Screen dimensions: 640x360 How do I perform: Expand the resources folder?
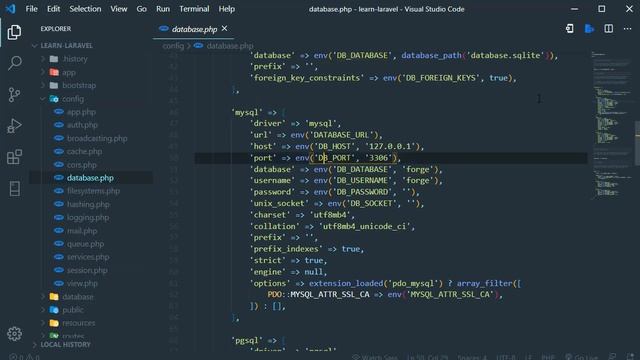click(x=78, y=323)
